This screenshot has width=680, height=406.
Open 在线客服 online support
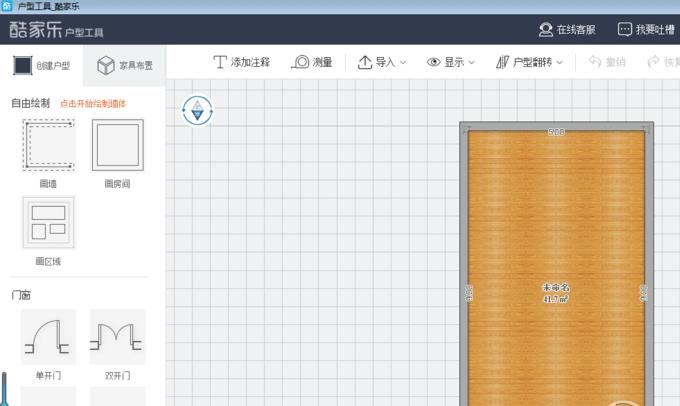[x=567, y=29]
